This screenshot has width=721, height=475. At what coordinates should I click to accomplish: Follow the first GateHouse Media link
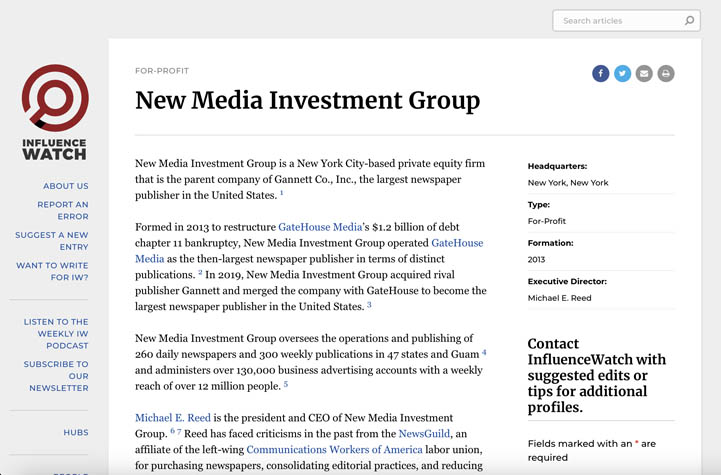(320, 227)
